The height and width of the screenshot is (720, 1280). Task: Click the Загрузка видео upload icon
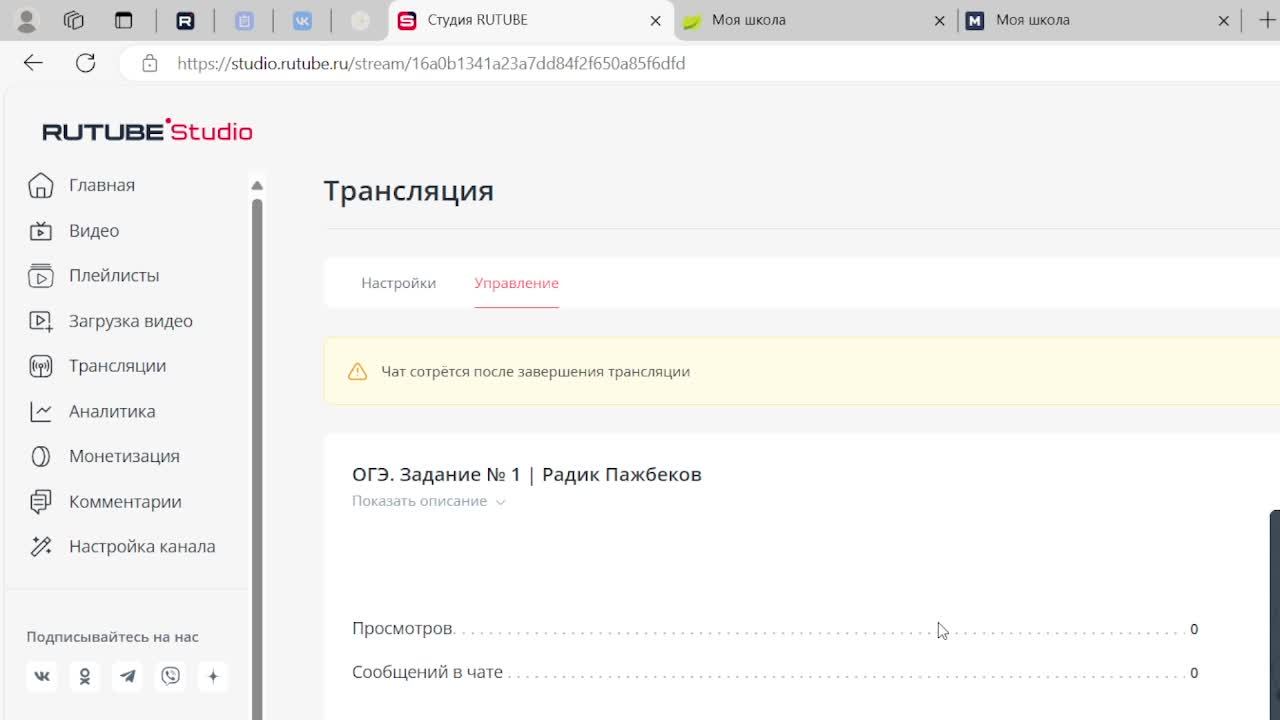pos(40,321)
